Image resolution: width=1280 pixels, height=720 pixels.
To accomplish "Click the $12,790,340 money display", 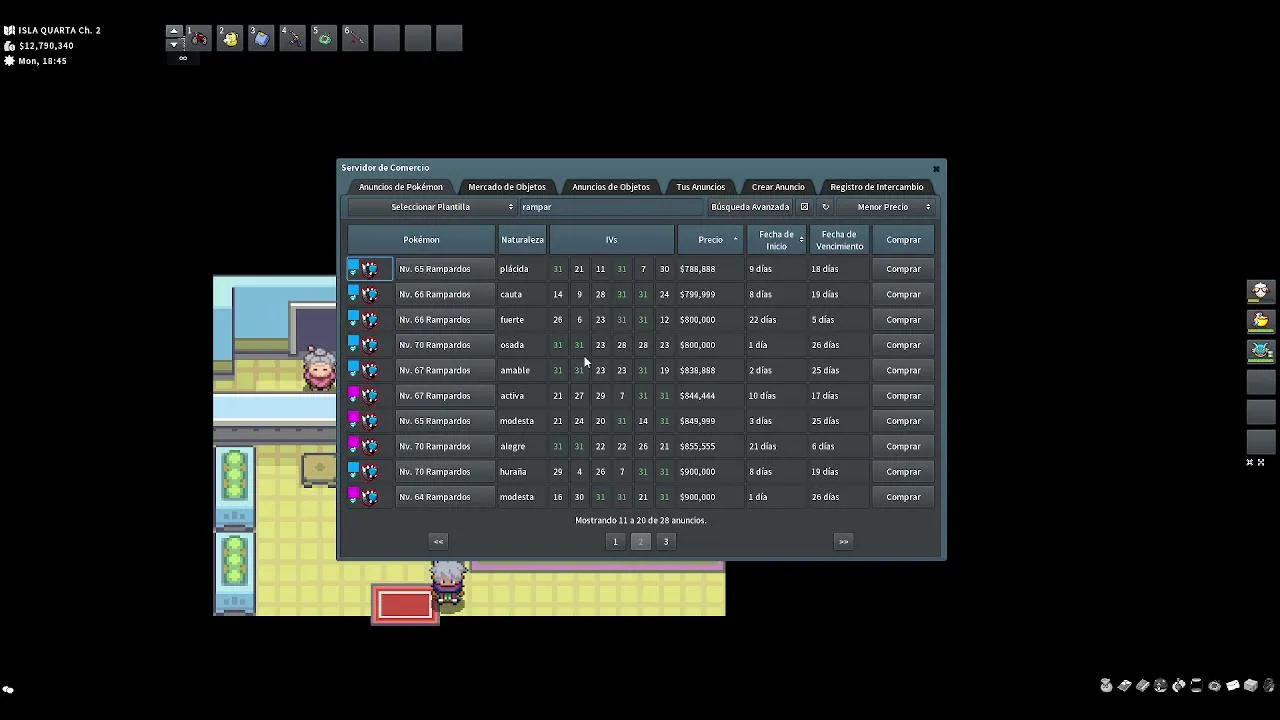I will [46, 46].
